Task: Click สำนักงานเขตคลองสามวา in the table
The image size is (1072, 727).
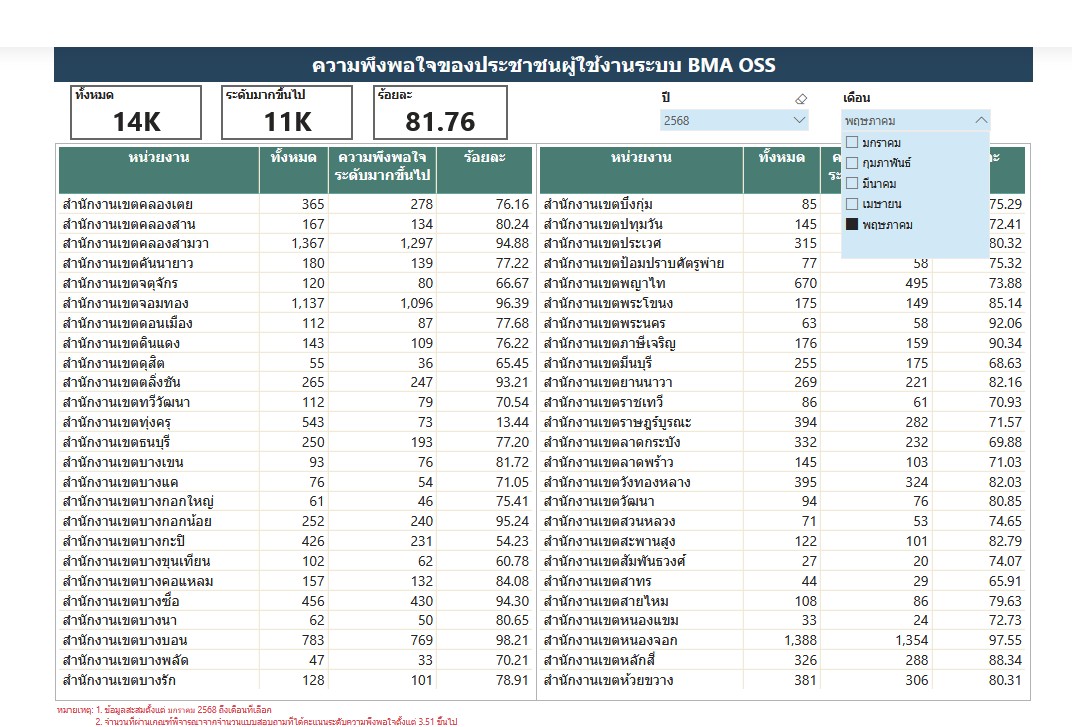Action: [135, 243]
